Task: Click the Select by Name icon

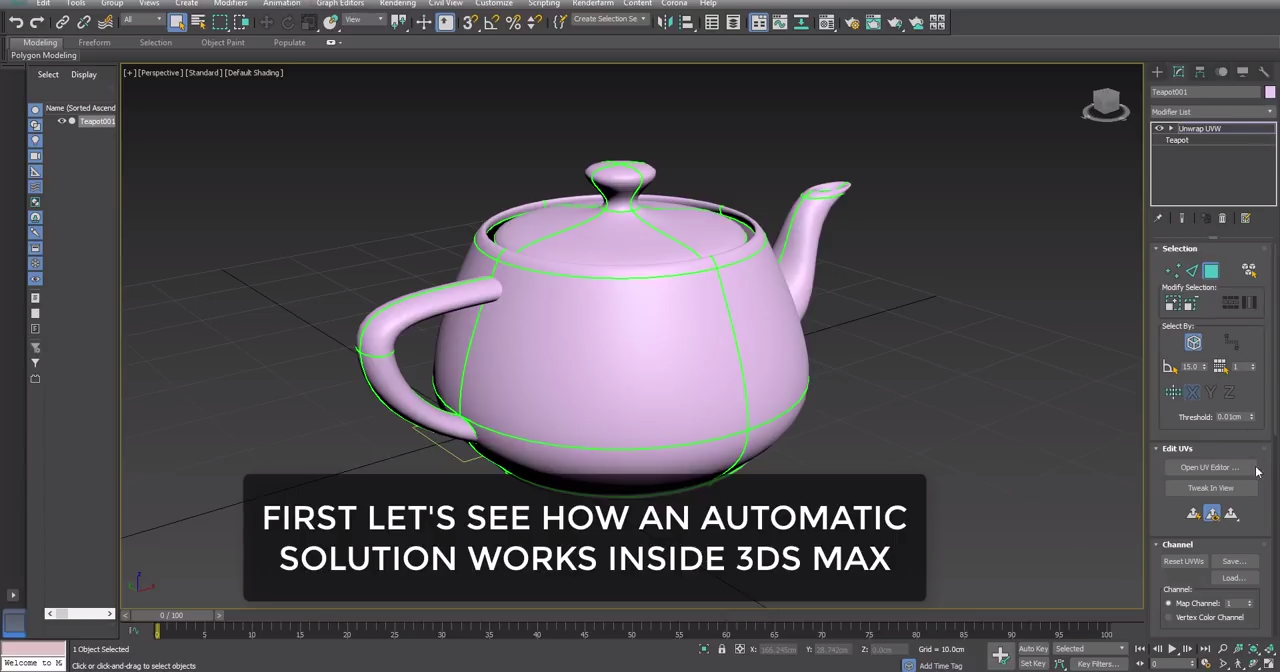Action: click(198, 22)
